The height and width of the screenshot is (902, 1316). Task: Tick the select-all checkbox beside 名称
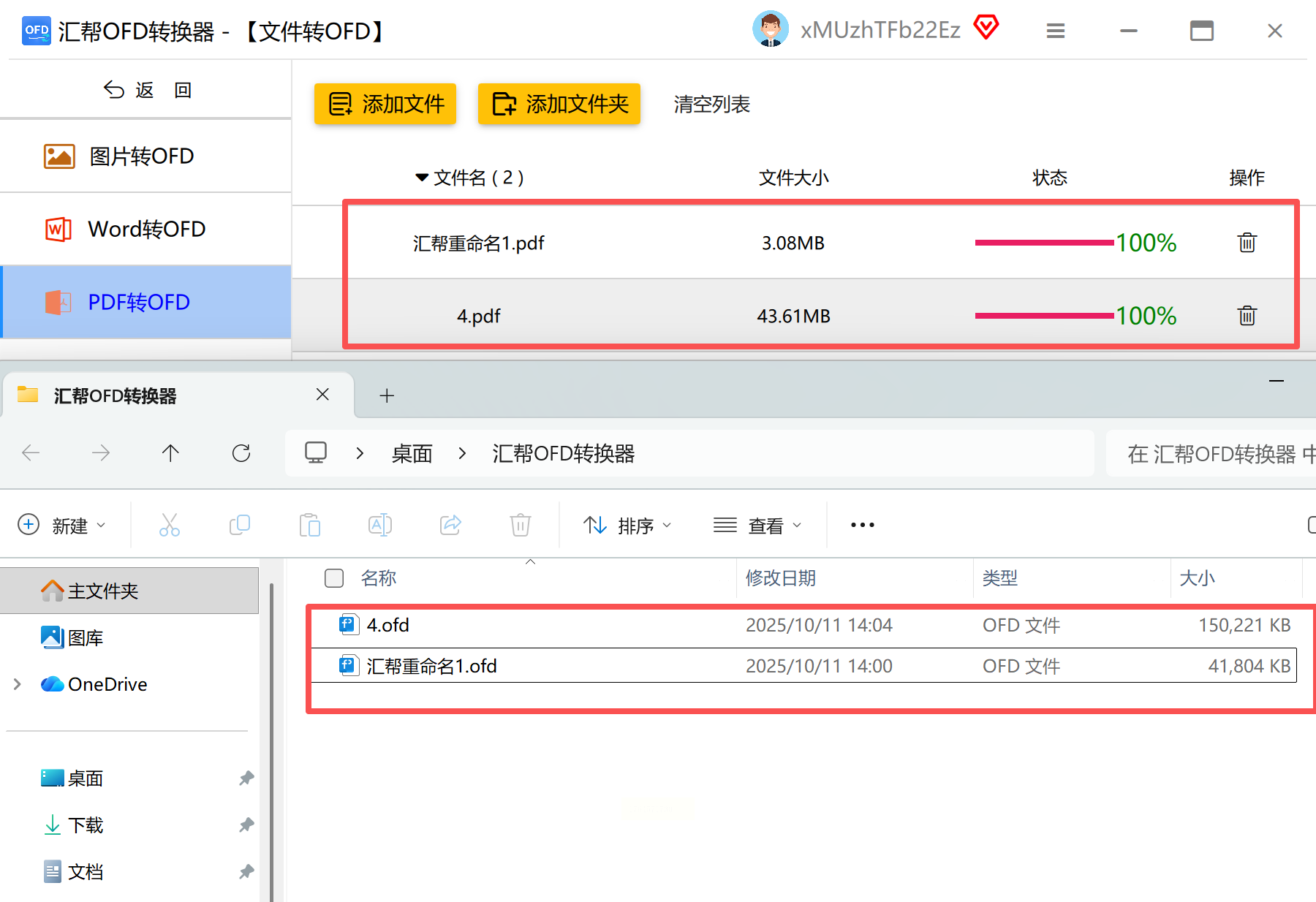(334, 578)
